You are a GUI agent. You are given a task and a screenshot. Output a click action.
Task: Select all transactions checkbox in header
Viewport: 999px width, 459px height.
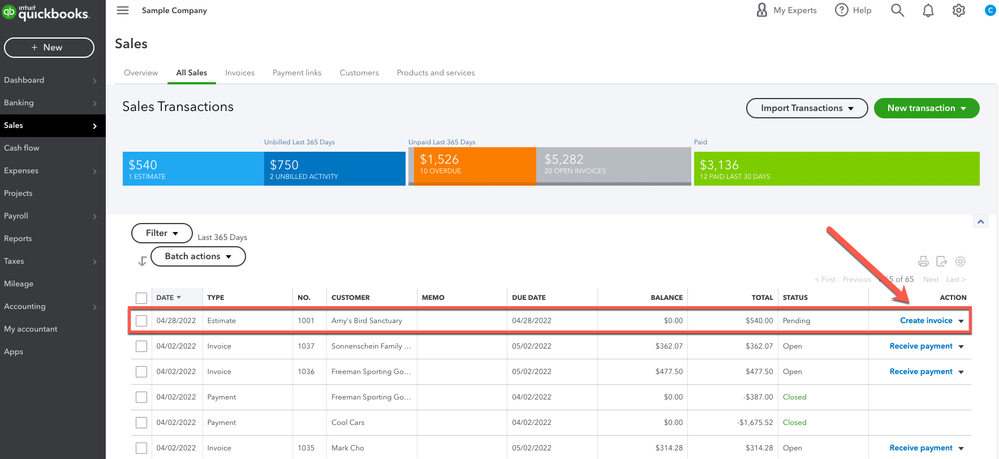coord(141,298)
